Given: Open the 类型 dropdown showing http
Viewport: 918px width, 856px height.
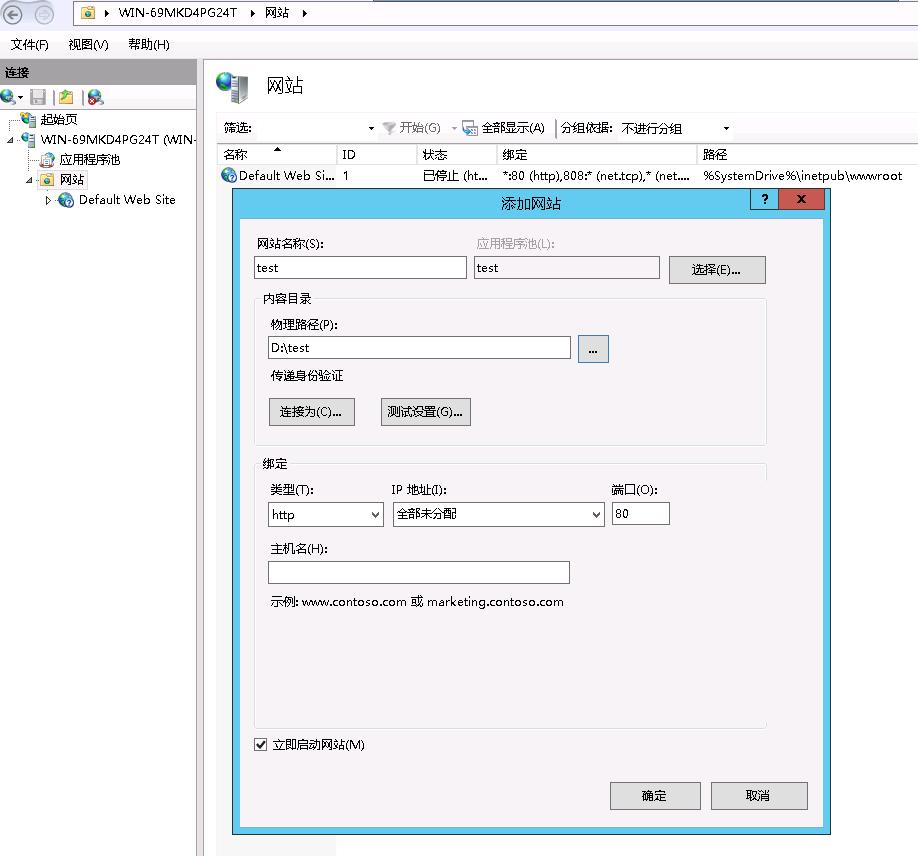Looking at the screenshot, I should 325,513.
